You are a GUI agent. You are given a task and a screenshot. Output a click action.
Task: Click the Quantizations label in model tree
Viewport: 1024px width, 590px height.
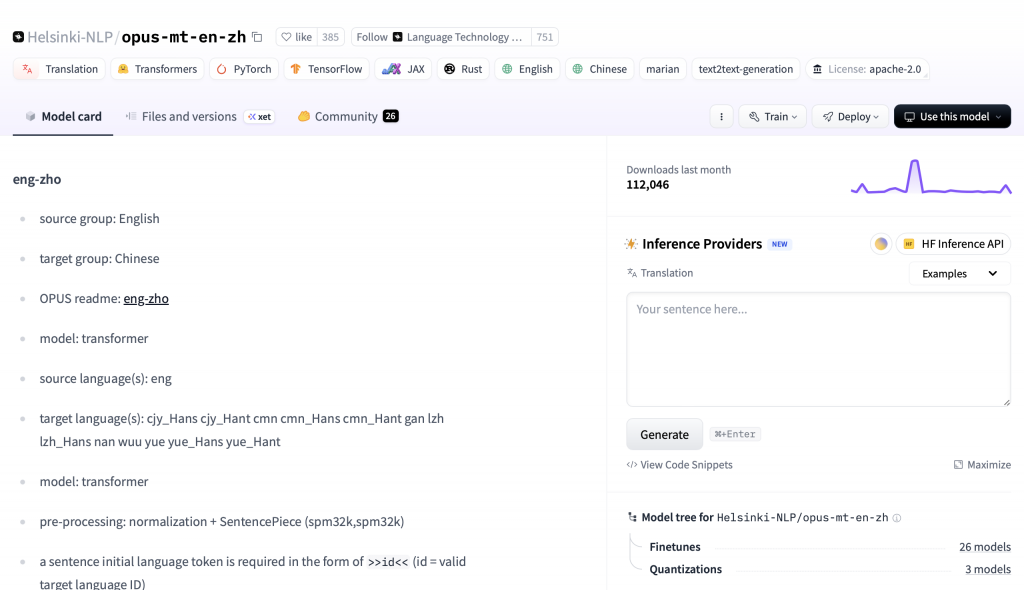click(686, 569)
